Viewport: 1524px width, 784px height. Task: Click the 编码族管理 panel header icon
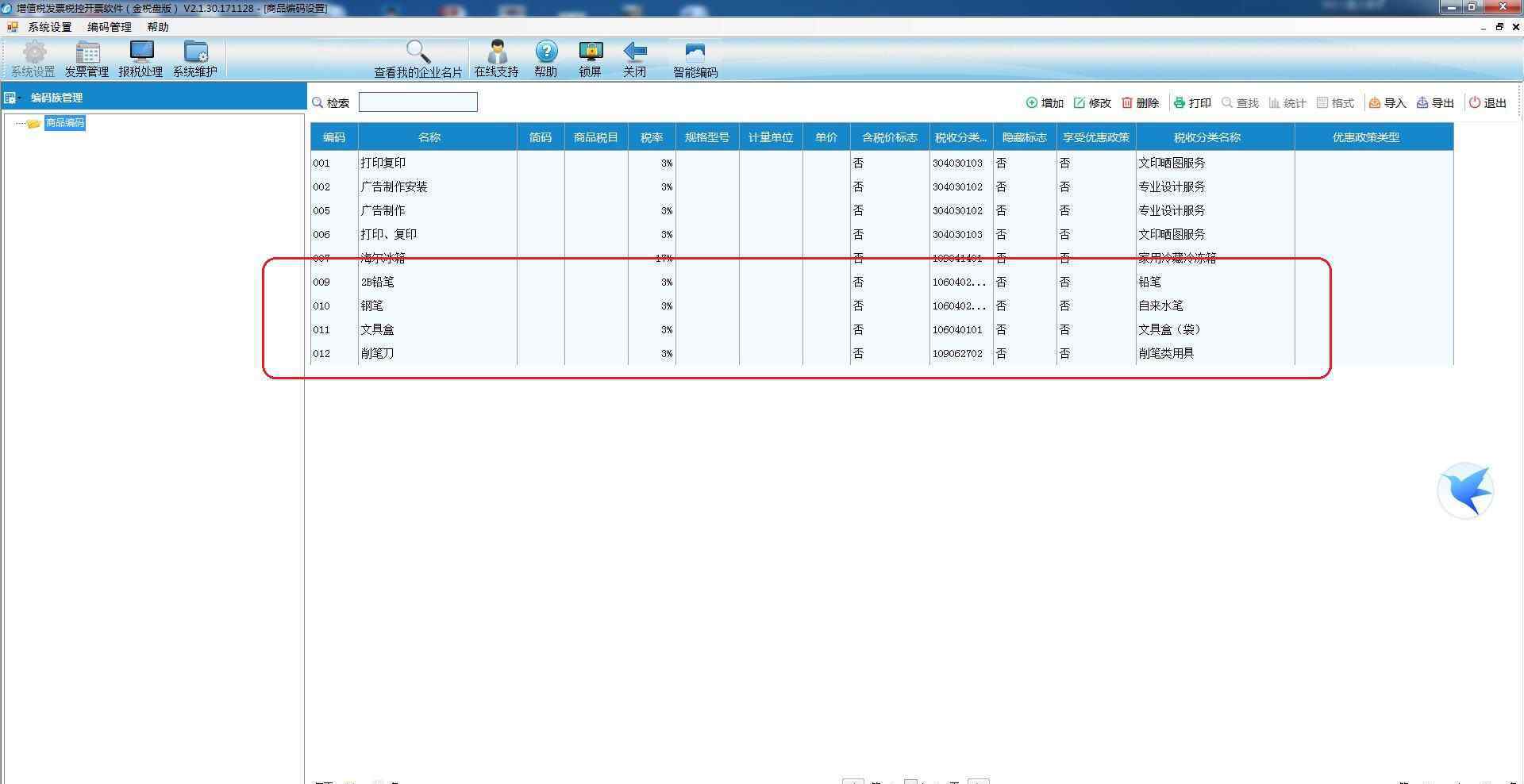coord(11,98)
